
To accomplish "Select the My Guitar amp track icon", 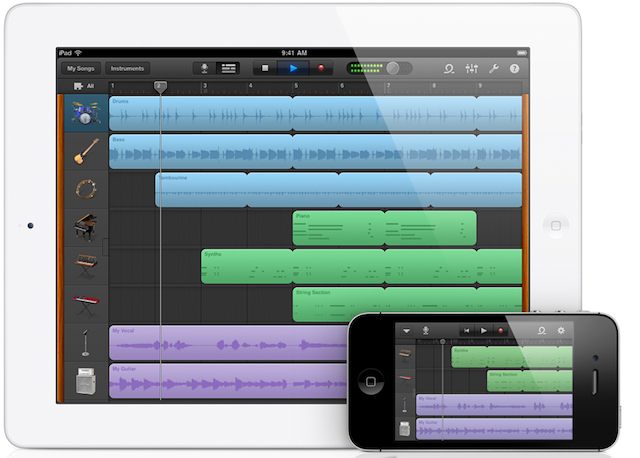I will (84, 381).
